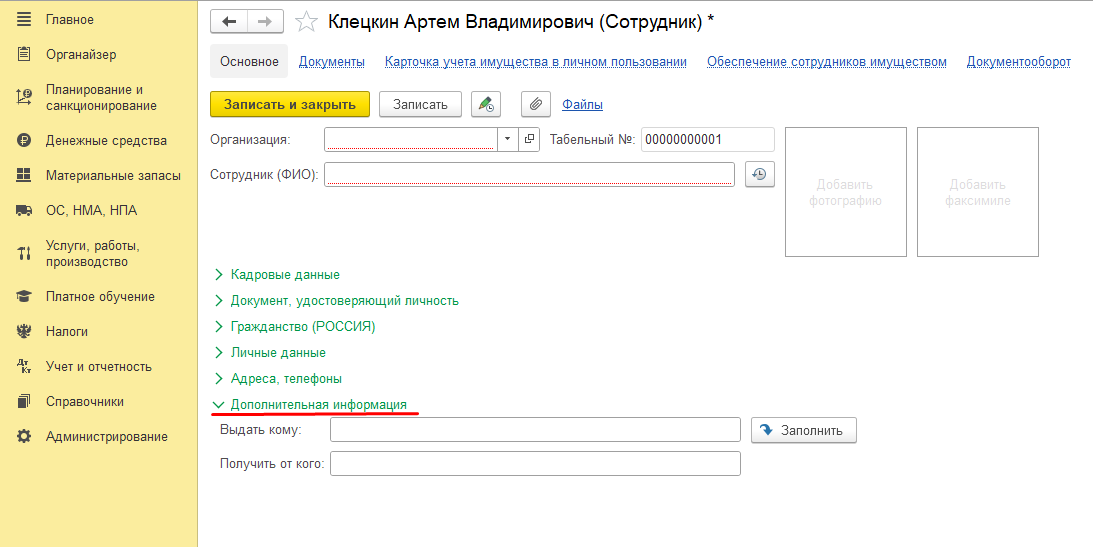
Task: Open the Файлы link
Action: tap(582, 105)
